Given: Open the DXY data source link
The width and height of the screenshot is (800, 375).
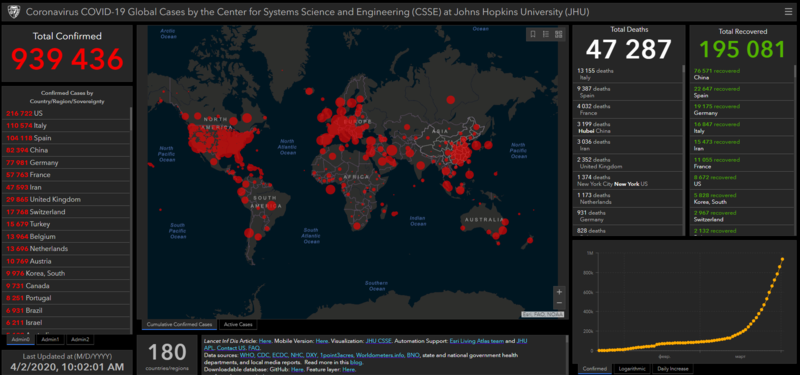Looking at the screenshot, I should tap(311, 355).
